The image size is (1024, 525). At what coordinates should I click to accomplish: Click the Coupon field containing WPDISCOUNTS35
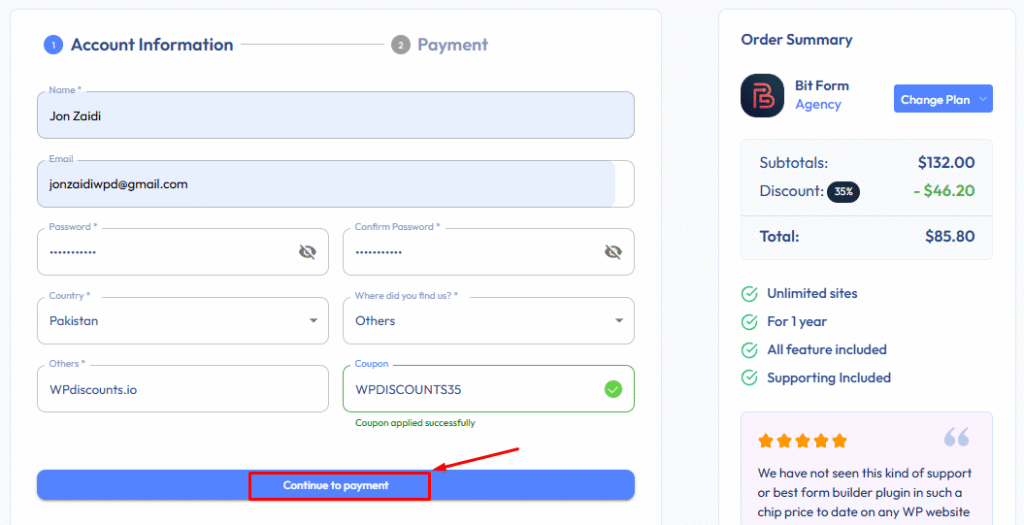(x=488, y=389)
